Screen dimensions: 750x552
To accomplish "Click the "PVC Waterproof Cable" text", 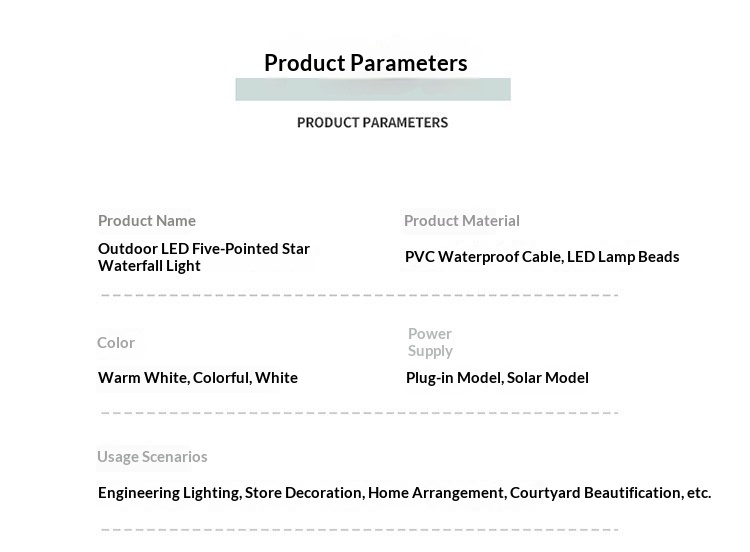I will click(482, 257).
